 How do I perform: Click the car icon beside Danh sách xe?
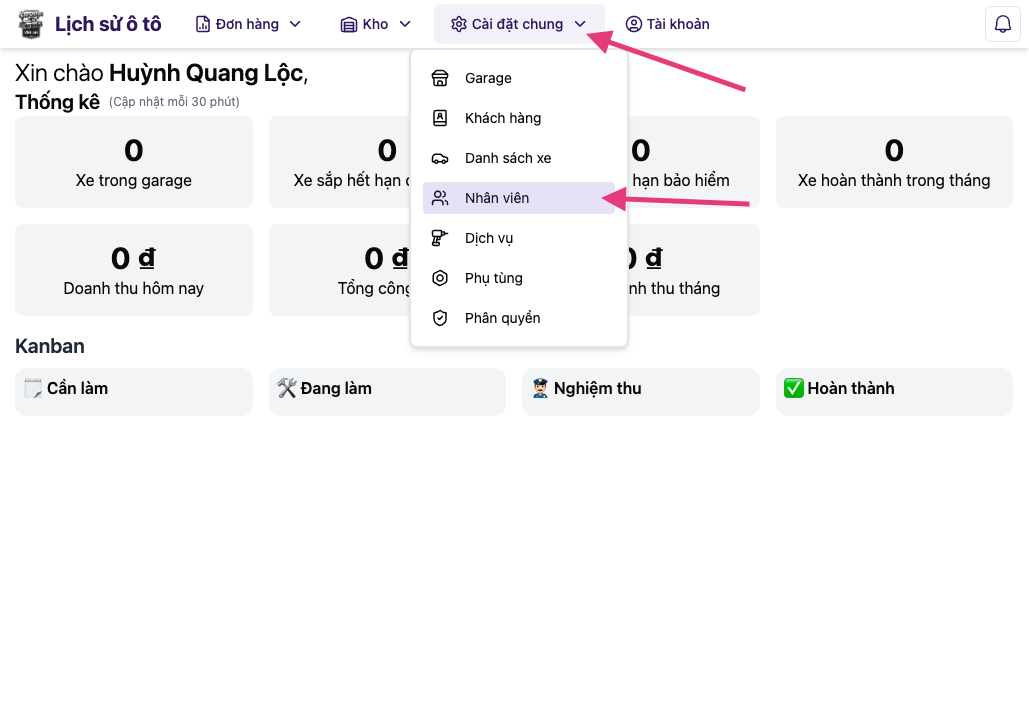tap(440, 158)
